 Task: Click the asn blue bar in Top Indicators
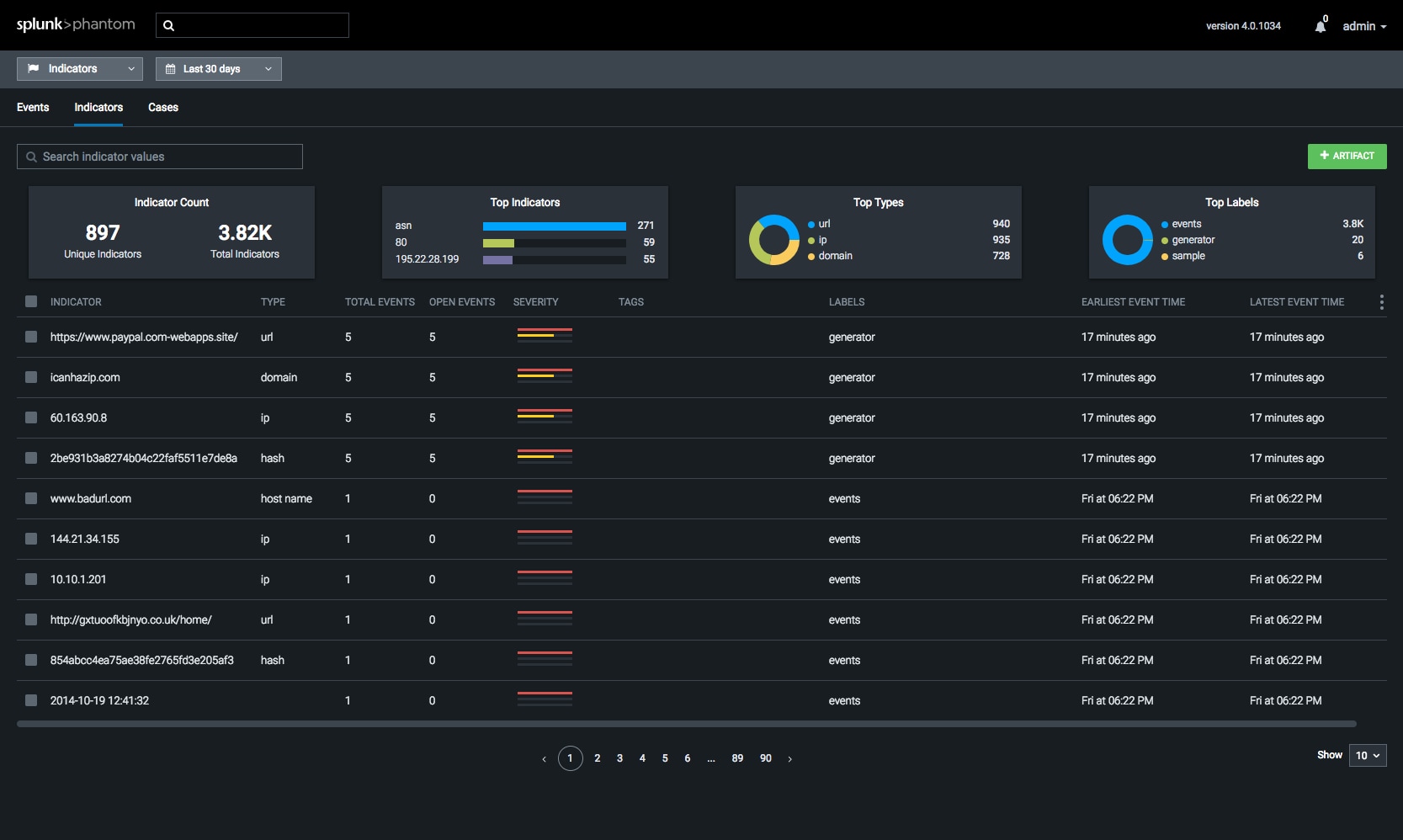(555, 226)
